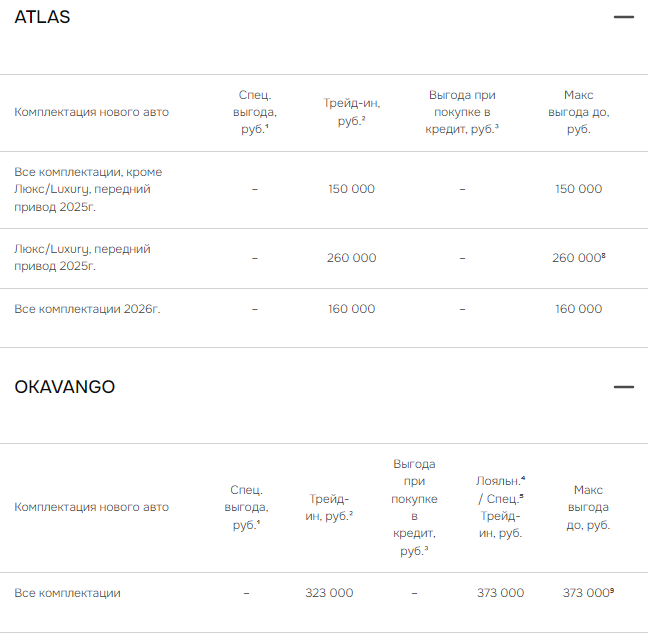Image resolution: width=648 pixels, height=639 pixels.
Task: Collapse the ATLAS section with minus icon
Action: tap(624, 18)
